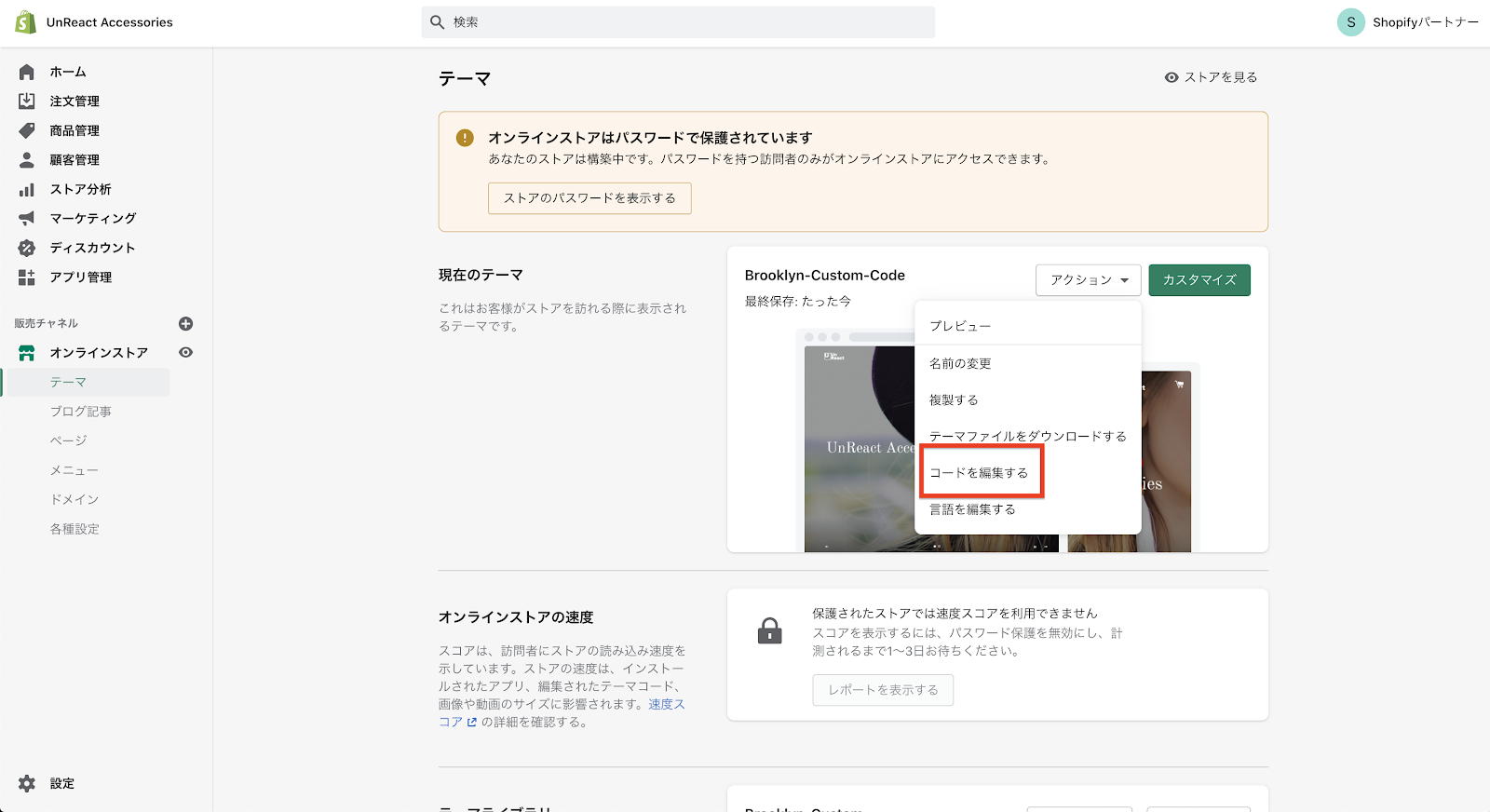Open the Orders inbox icon

coord(27,101)
